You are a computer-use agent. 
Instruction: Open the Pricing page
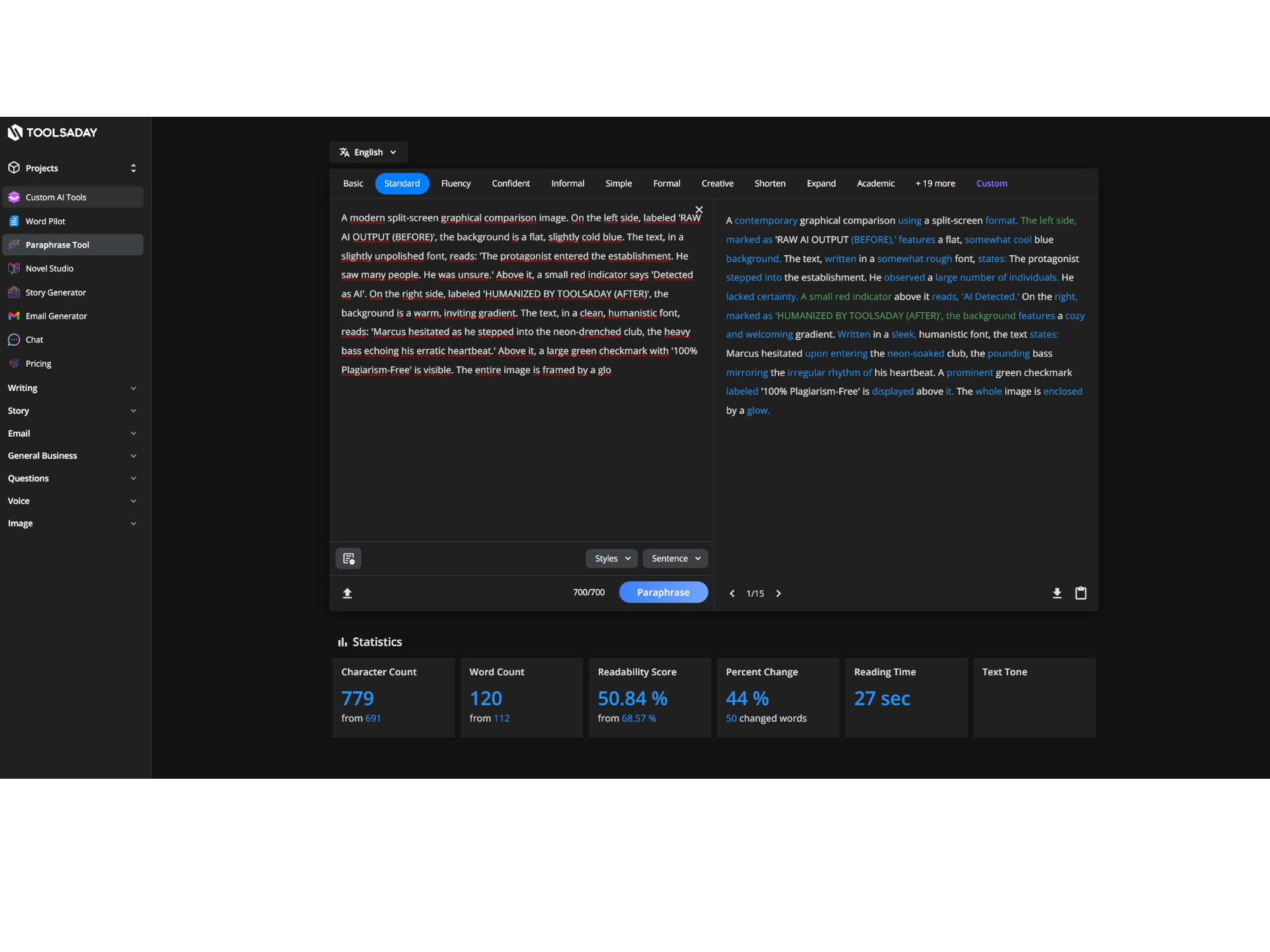tap(38, 363)
